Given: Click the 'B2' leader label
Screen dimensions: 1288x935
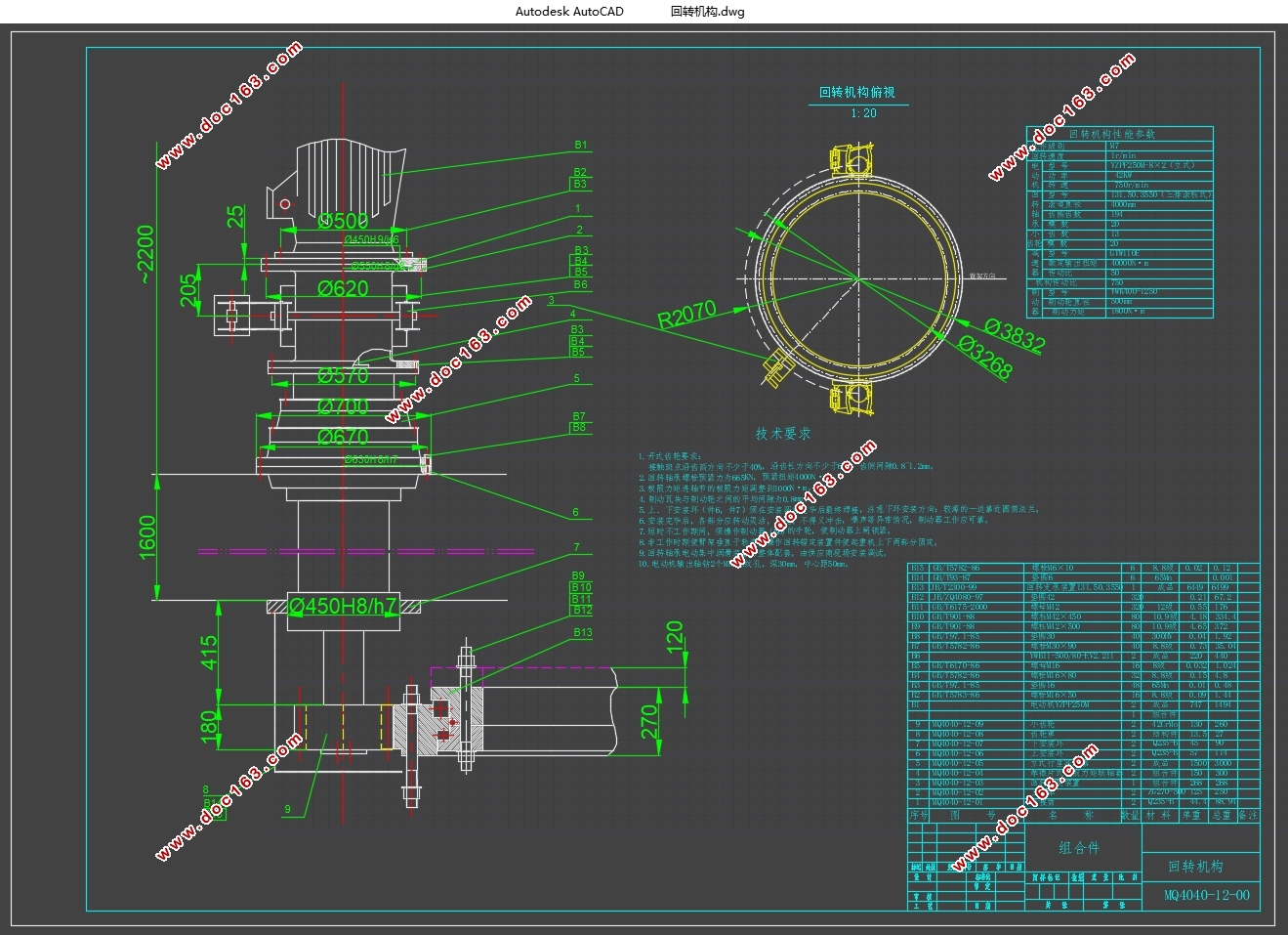Looking at the screenshot, I should pyautogui.click(x=580, y=172).
